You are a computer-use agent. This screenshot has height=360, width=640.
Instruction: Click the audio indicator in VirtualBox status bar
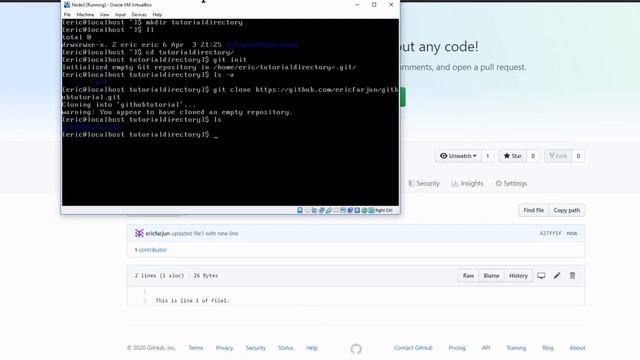(313, 210)
